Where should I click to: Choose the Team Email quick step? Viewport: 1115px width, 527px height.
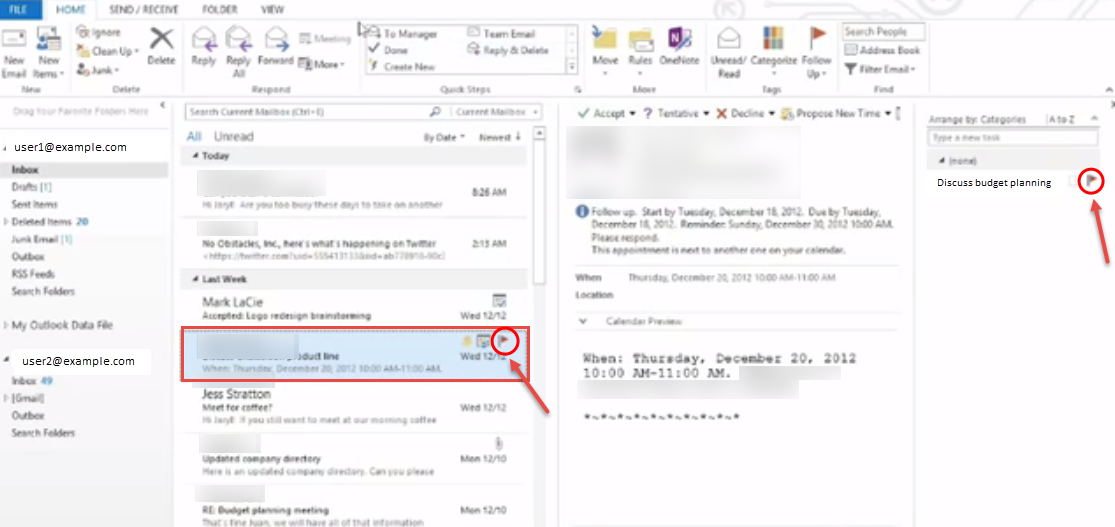(501, 33)
